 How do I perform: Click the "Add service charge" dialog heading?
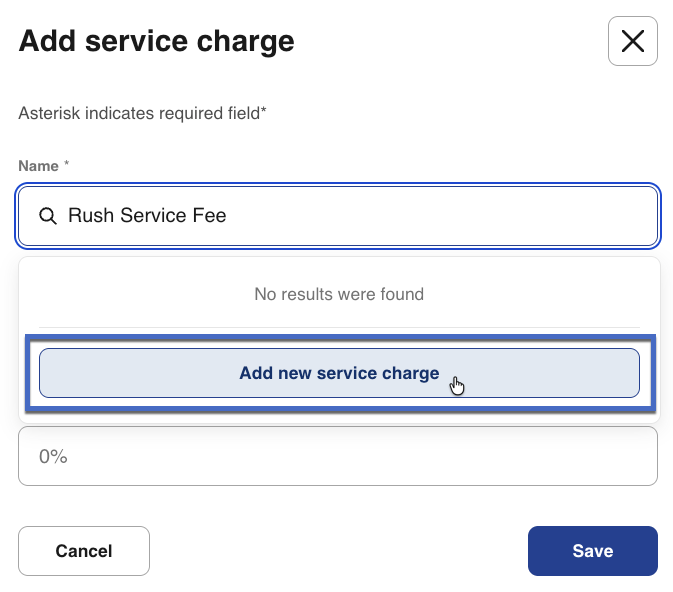pos(156,41)
